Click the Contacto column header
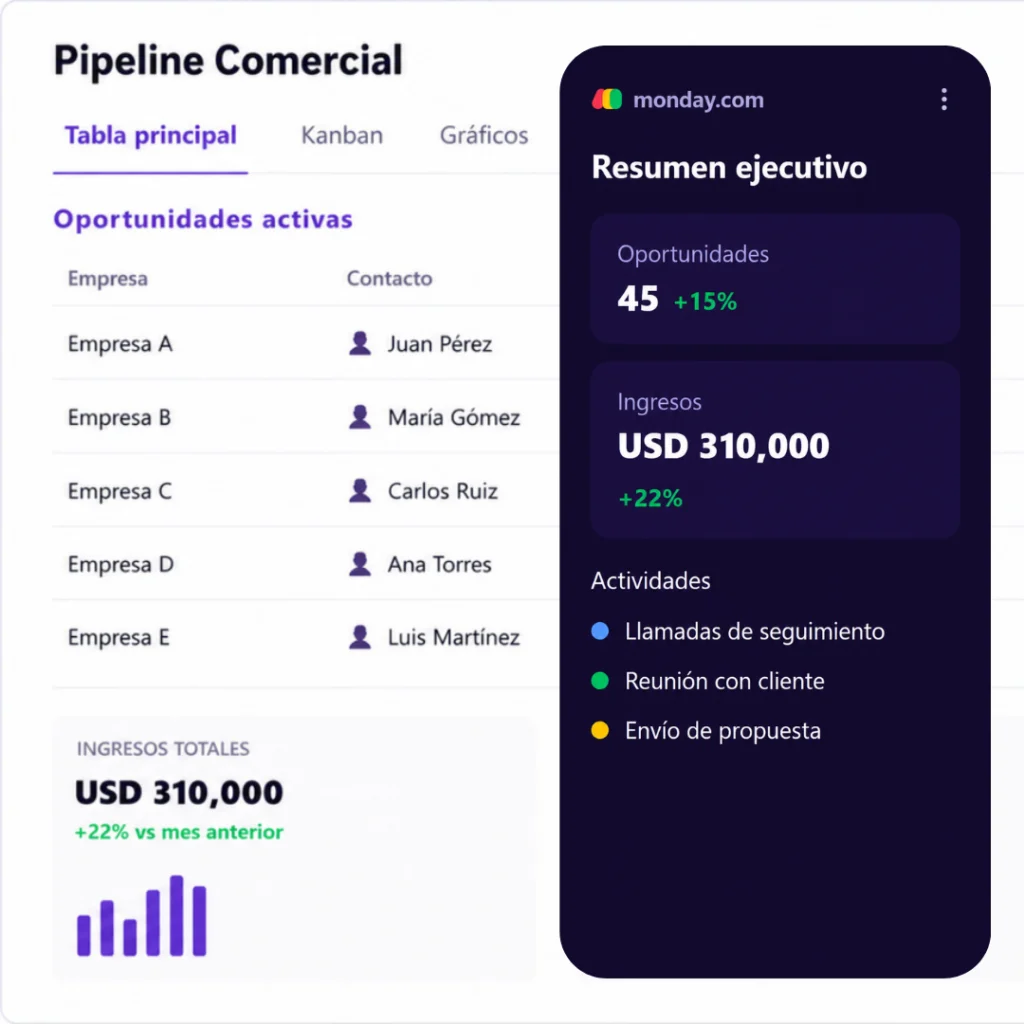Viewport: 1024px width, 1024px height. (389, 278)
